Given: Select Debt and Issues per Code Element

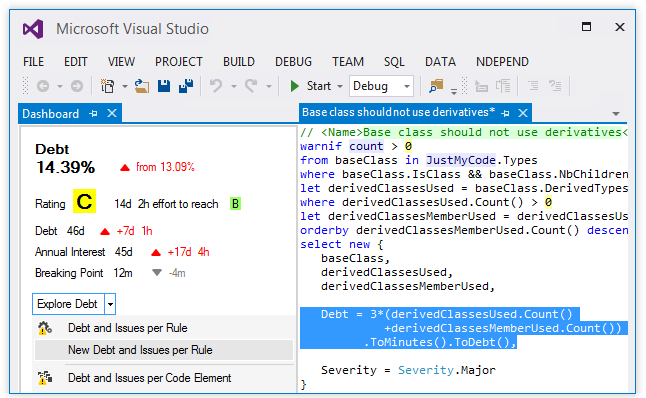Looking at the screenshot, I should click(150, 378).
